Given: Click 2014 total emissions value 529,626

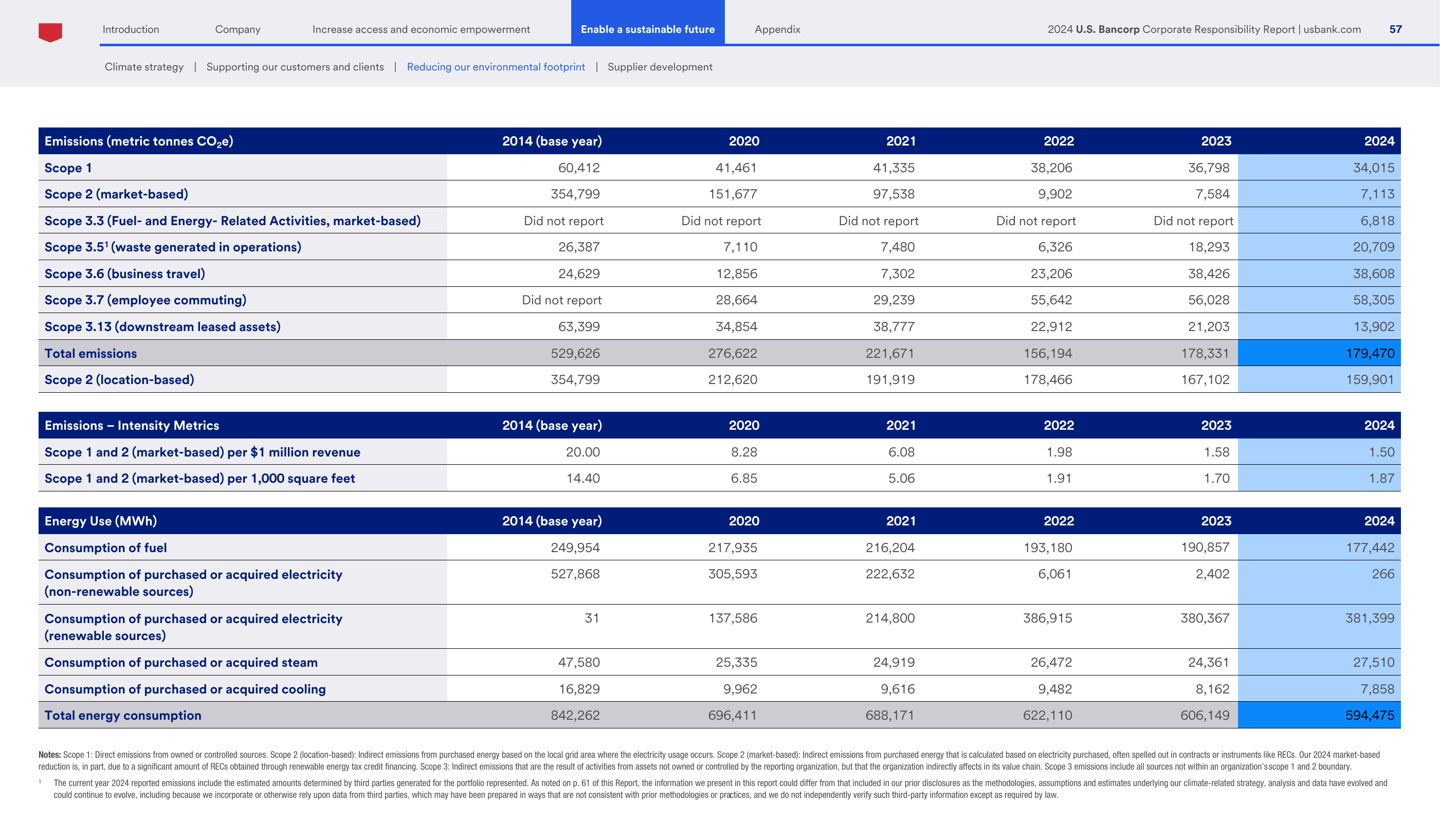Looking at the screenshot, I should pos(575,353).
